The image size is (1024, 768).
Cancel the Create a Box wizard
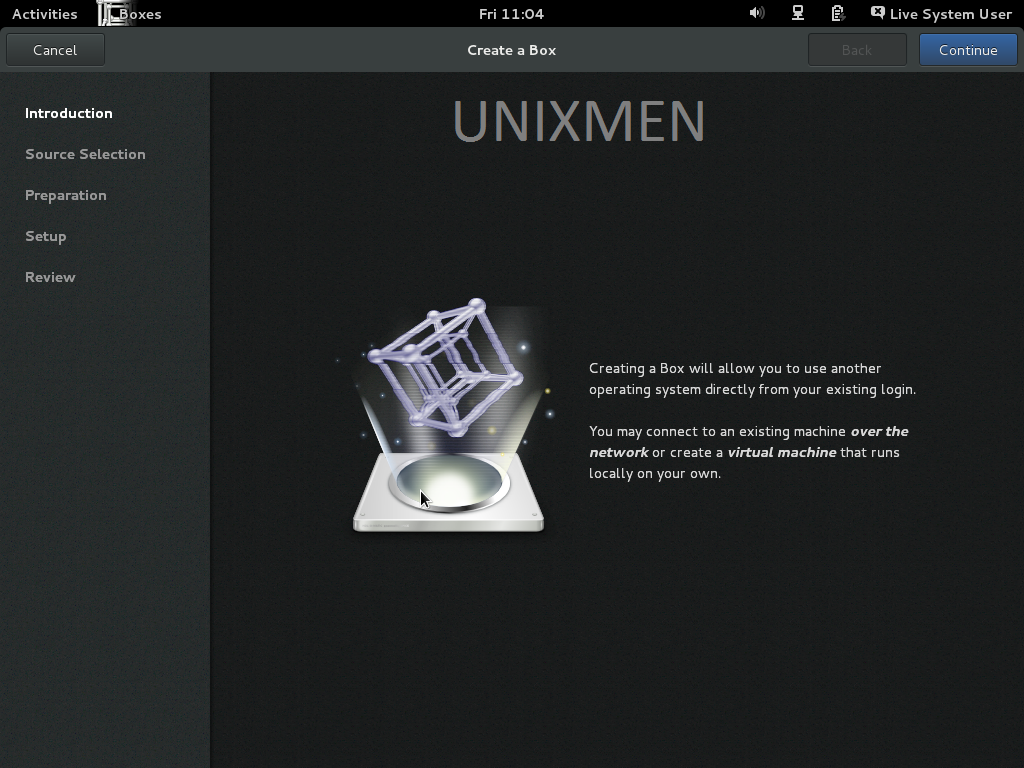click(x=56, y=50)
